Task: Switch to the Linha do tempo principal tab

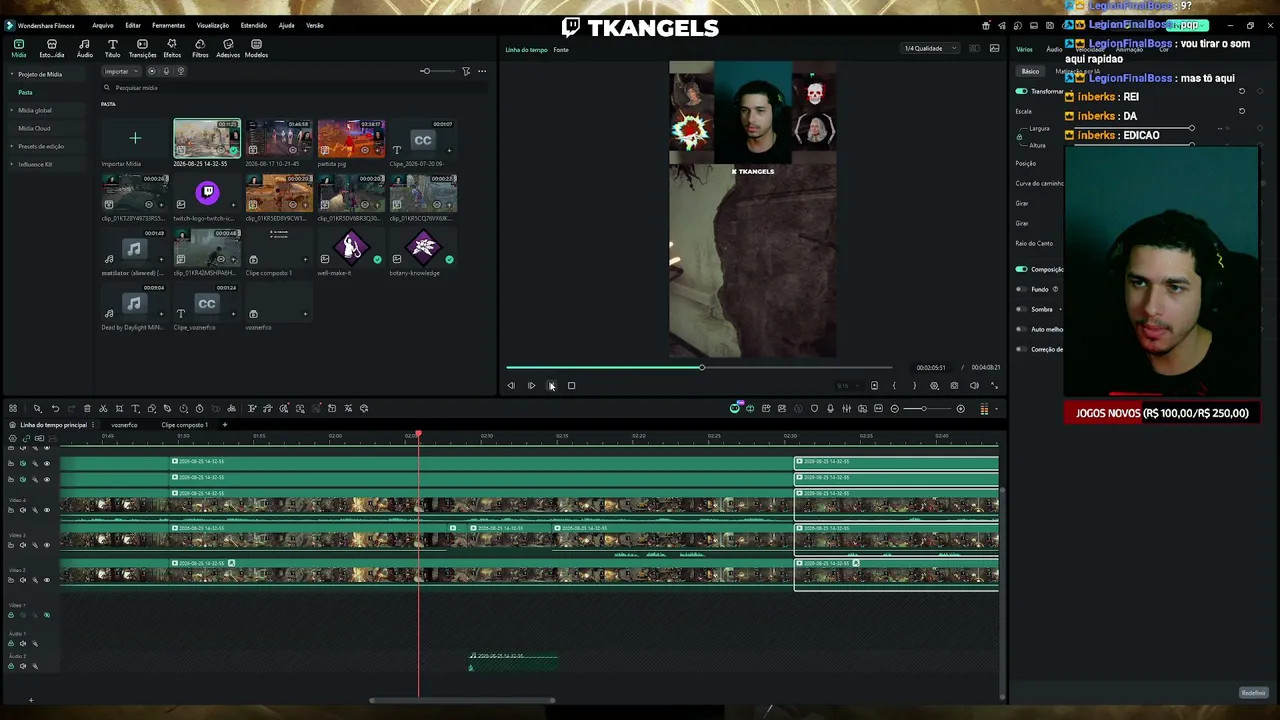Action: 54,425
